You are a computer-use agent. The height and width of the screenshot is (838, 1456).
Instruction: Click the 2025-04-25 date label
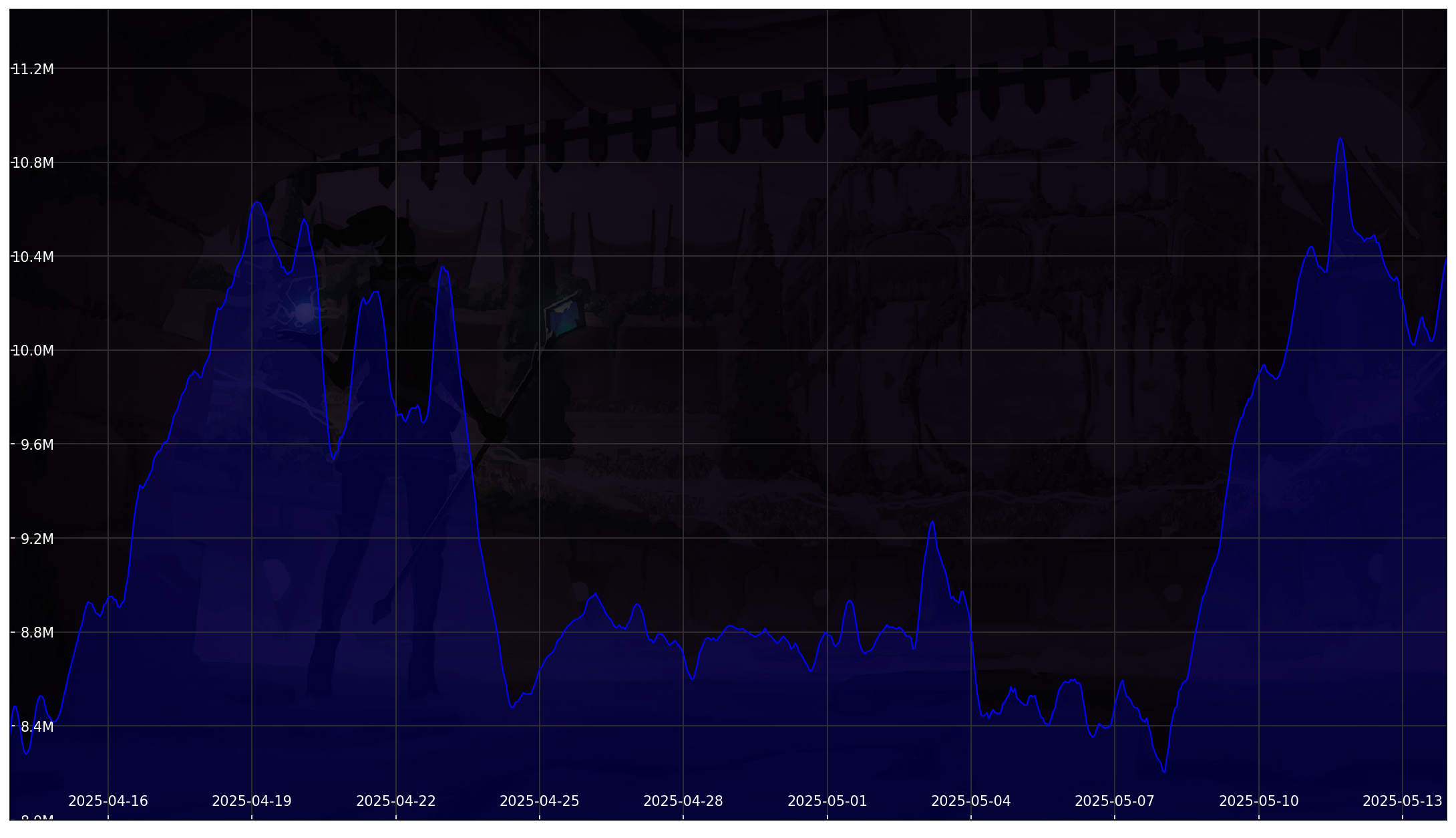(540, 801)
